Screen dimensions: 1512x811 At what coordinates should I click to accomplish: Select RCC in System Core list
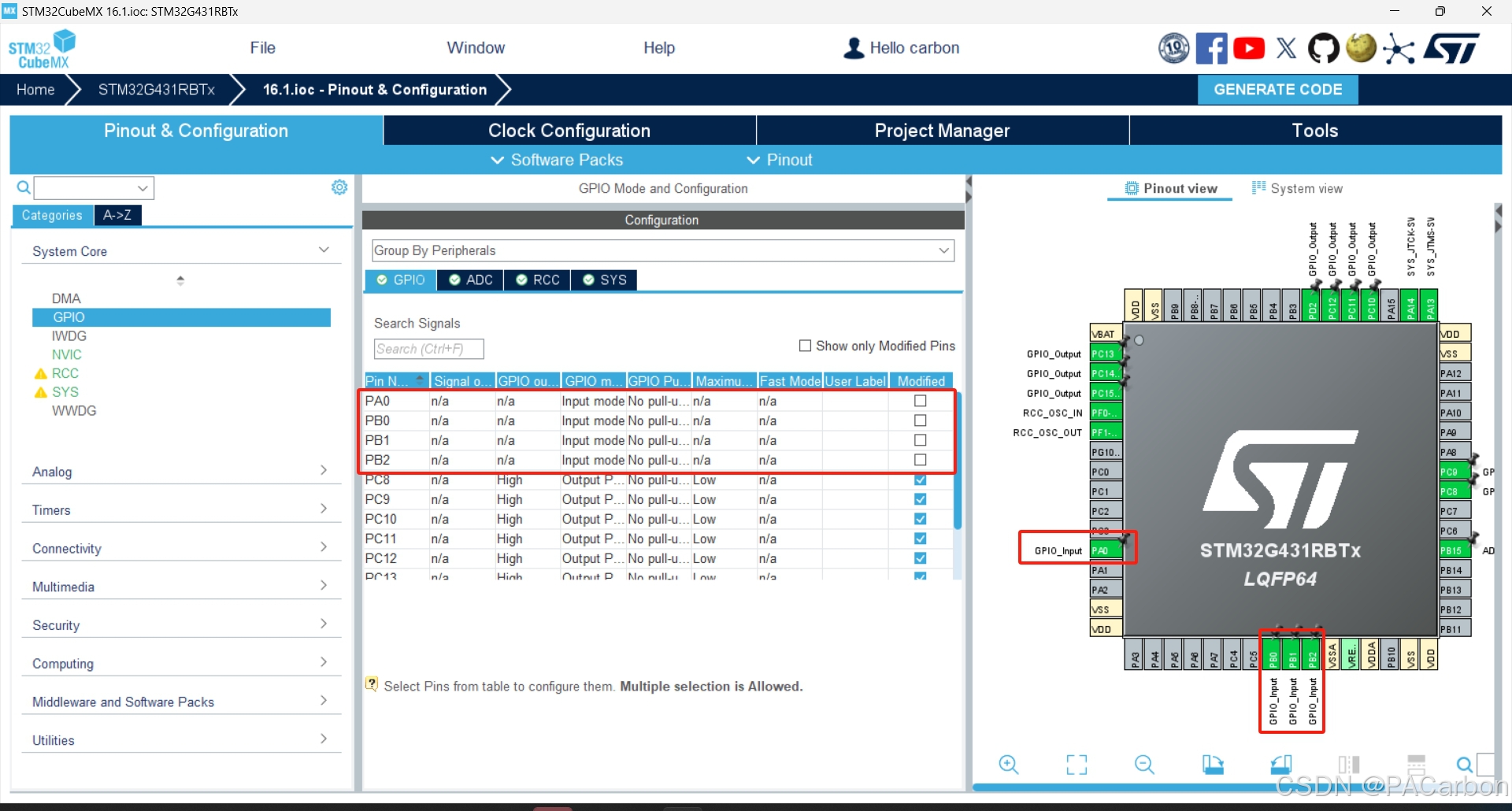point(65,373)
